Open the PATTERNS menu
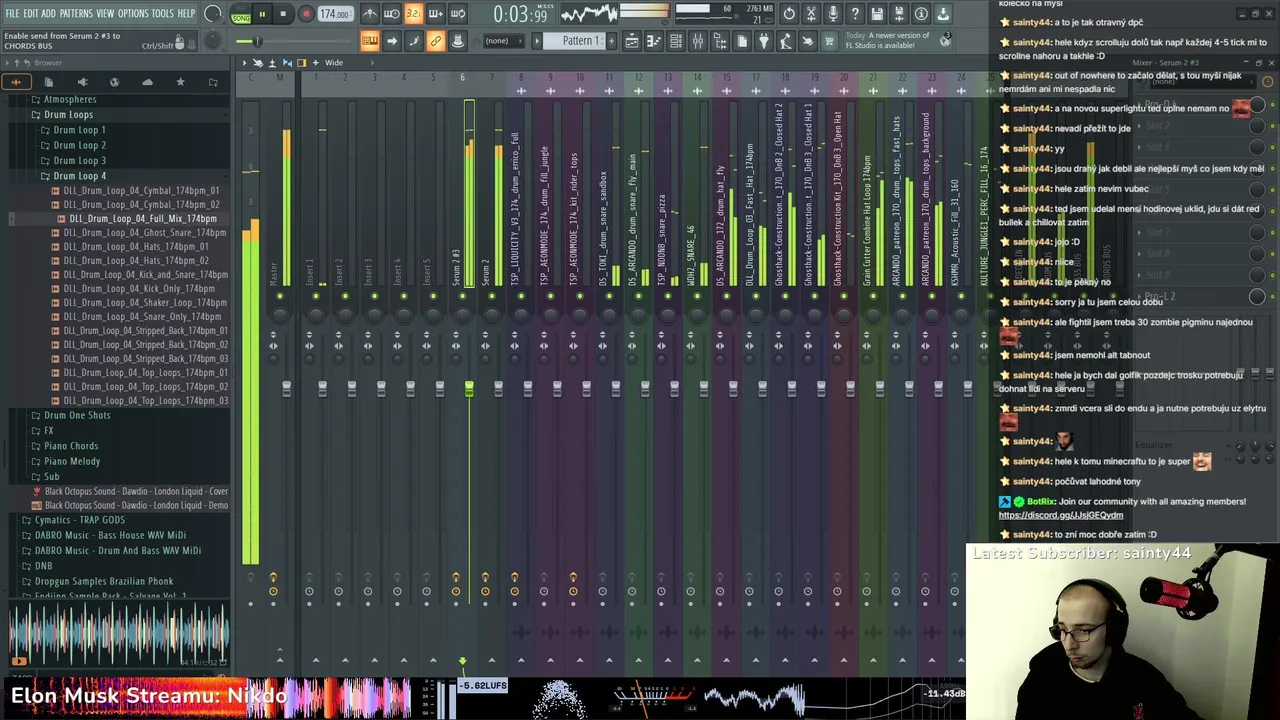Viewport: 1280px width, 720px height. [x=76, y=14]
